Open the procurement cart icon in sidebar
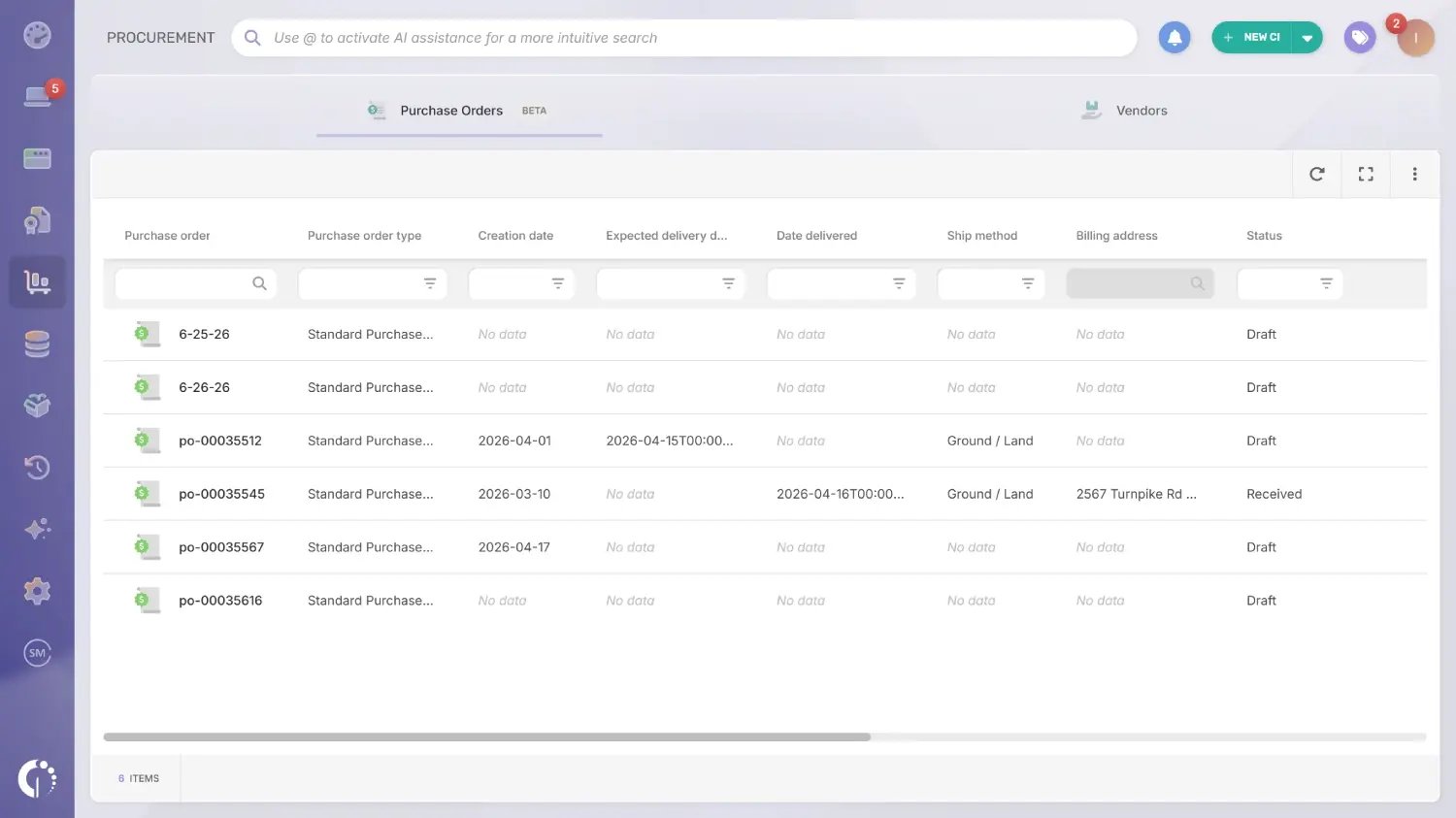 (37, 282)
